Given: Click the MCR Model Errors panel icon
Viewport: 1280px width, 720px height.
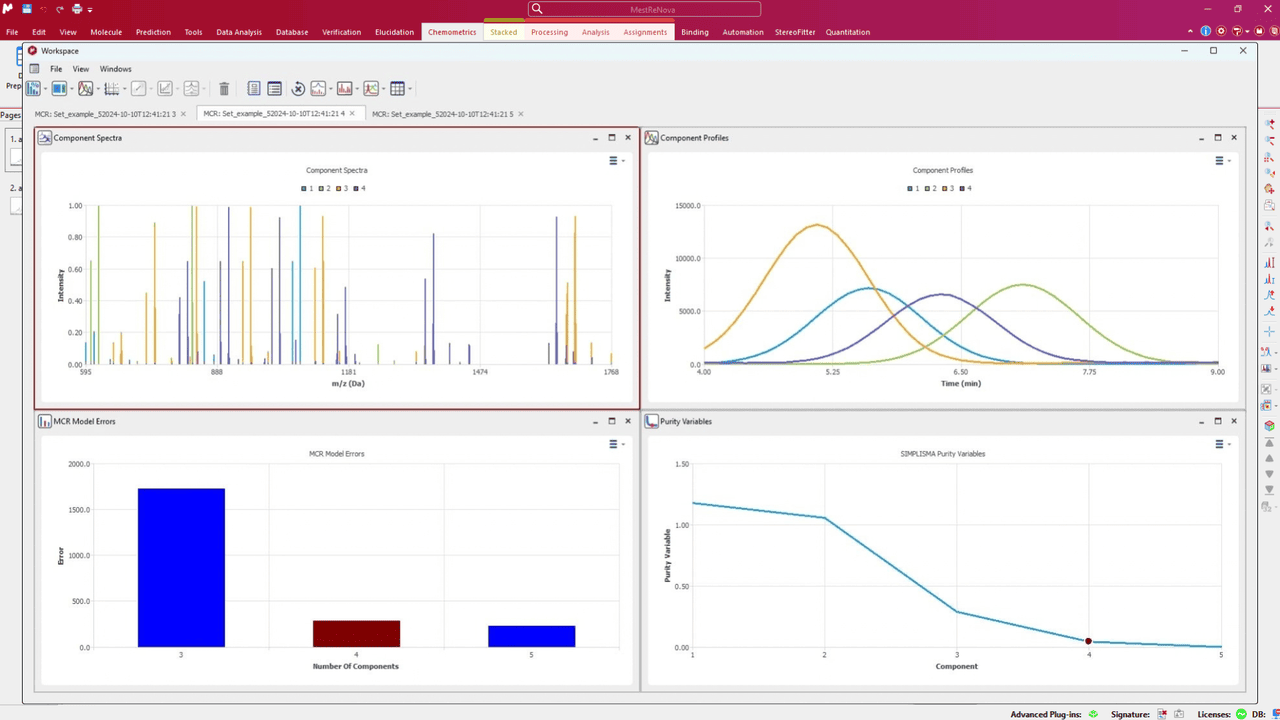Looking at the screenshot, I should click(x=45, y=422).
